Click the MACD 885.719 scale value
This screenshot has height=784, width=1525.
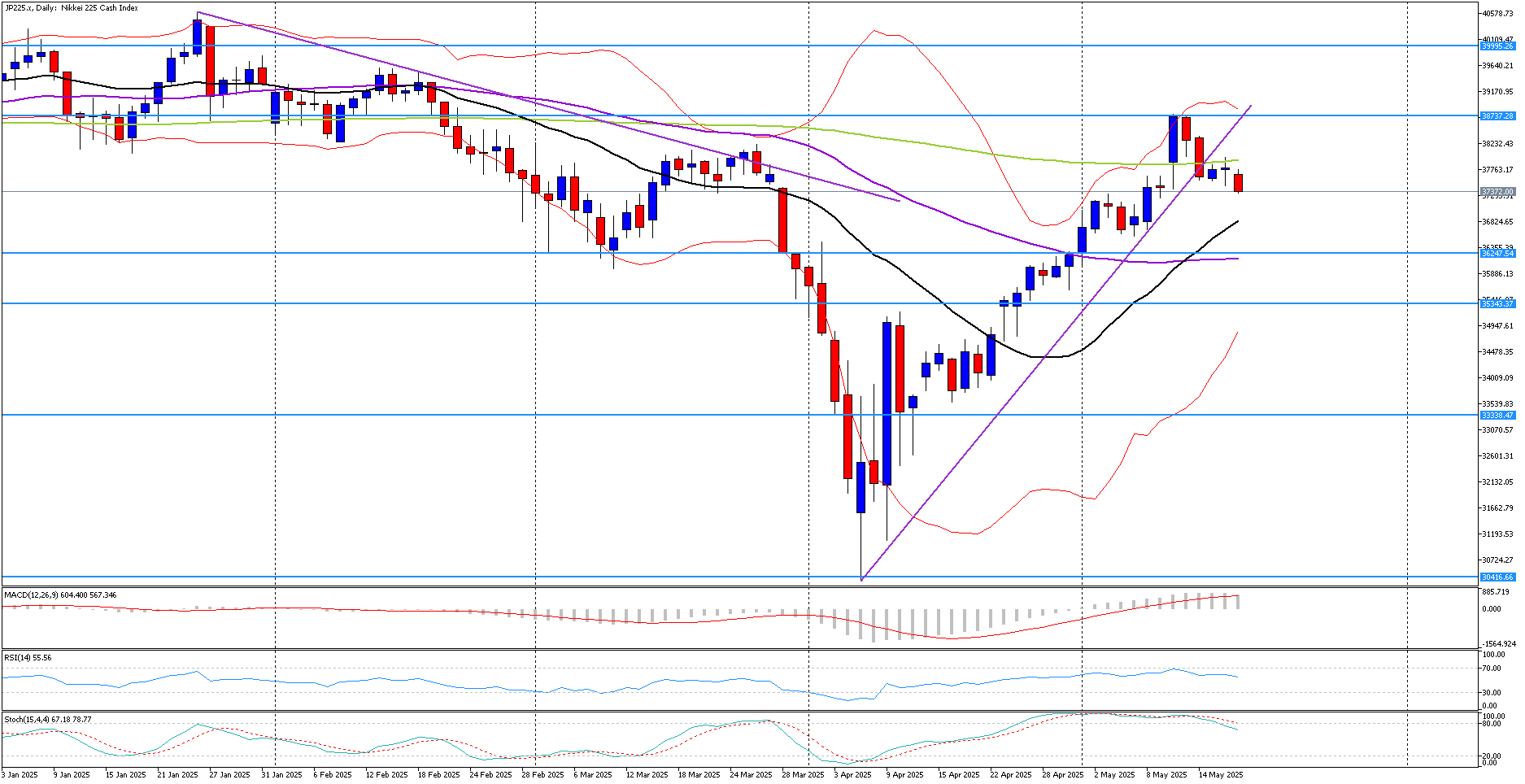click(1495, 592)
